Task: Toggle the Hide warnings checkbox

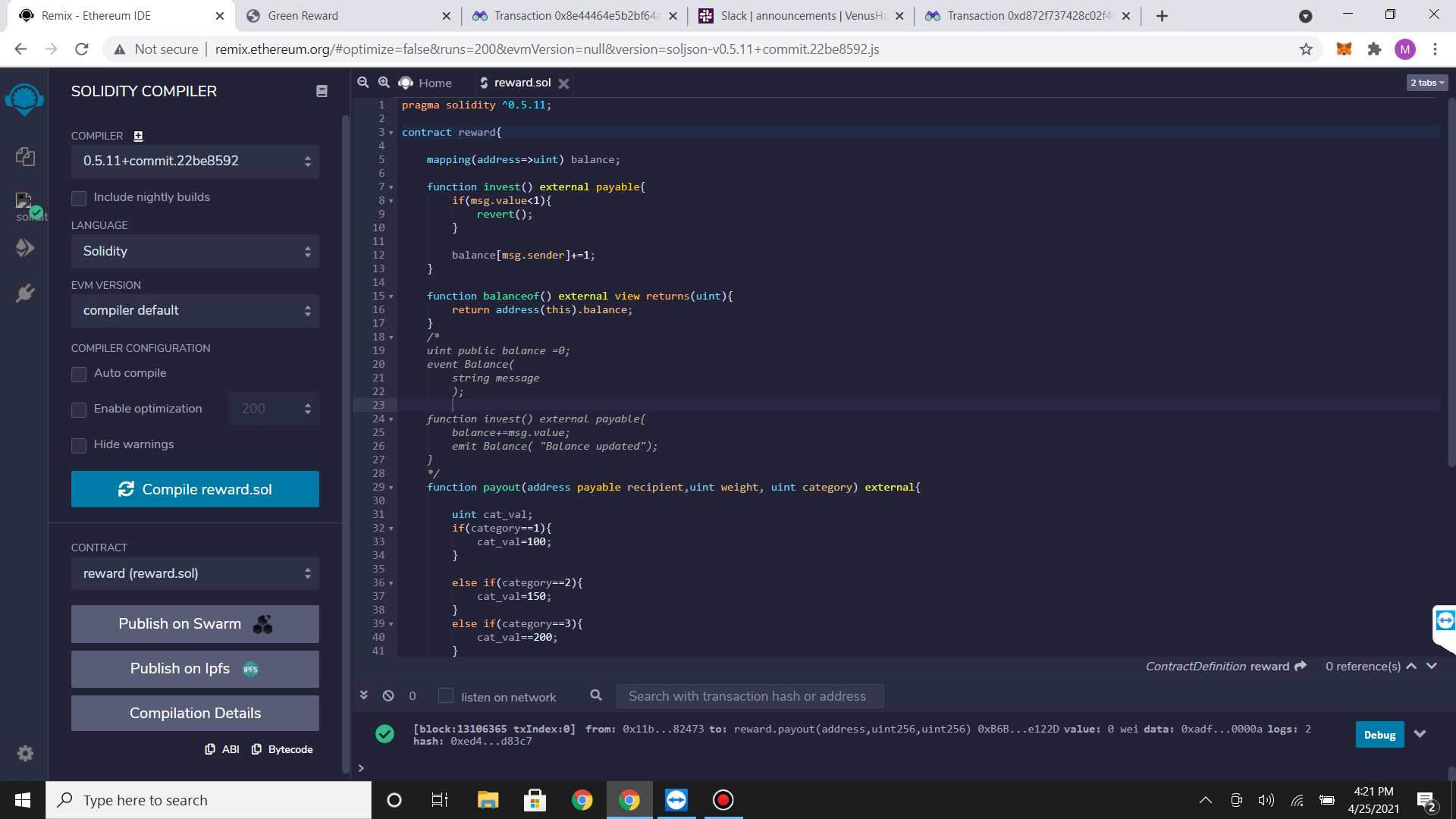Action: pos(79,445)
